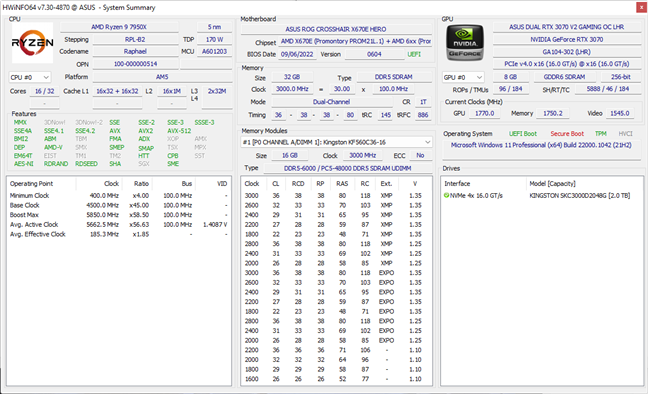The width and height of the screenshot is (648, 394).
Task: Click the AM5 platform field
Action: point(162,77)
